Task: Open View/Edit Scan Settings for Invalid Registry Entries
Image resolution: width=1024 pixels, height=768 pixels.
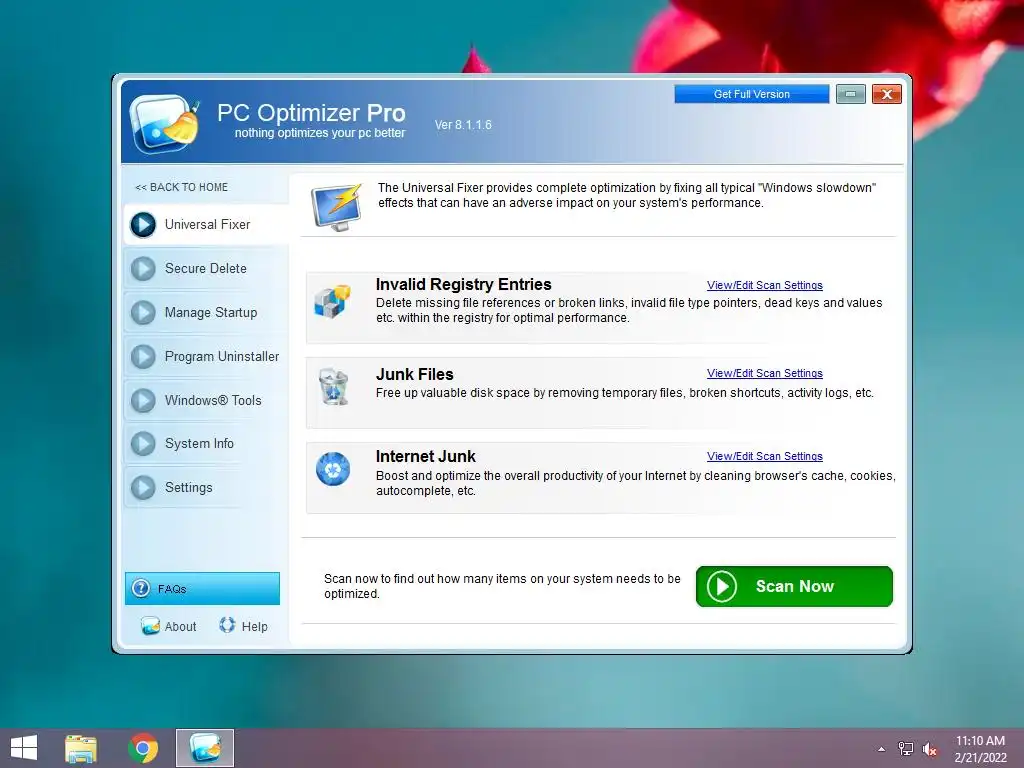Action: [765, 285]
